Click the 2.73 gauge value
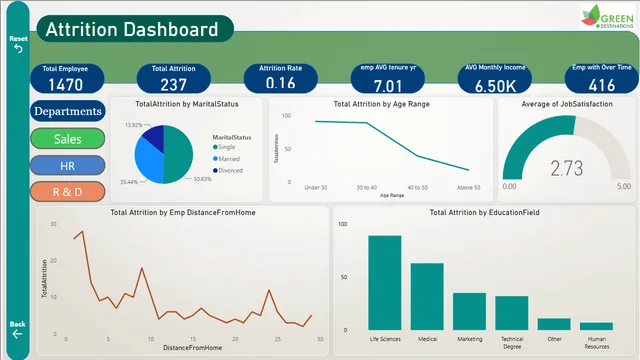The height and width of the screenshot is (360, 640). tap(567, 168)
